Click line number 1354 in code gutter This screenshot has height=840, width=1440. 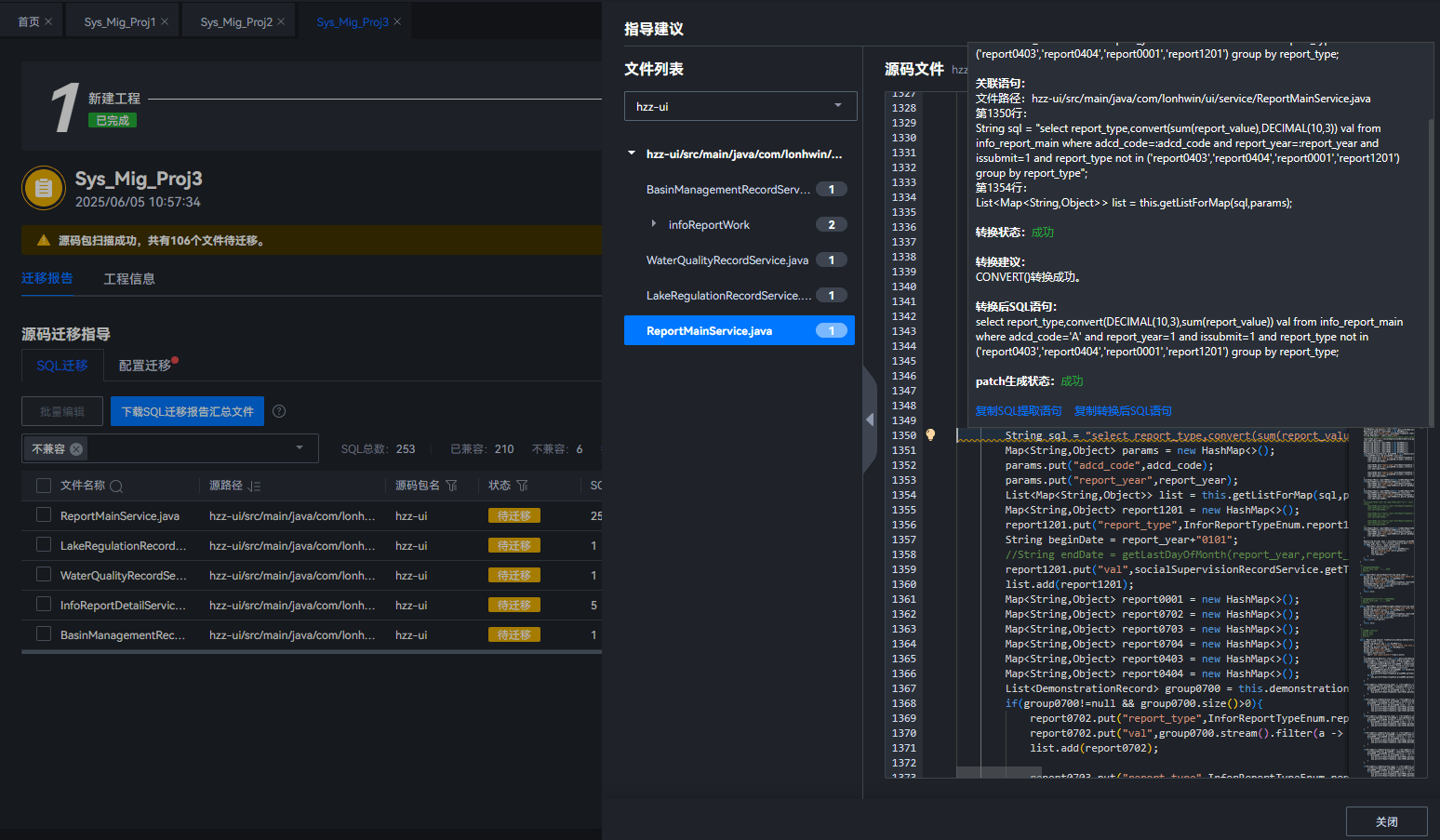coord(904,495)
